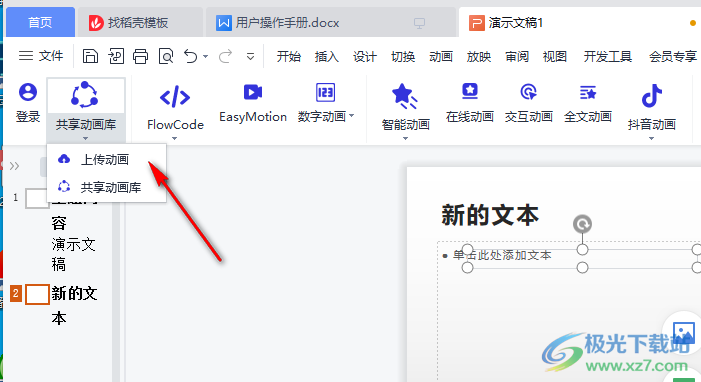Expand the 共享动画库 dropdown arrow
This screenshot has height=382, width=701.
pos(85,138)
